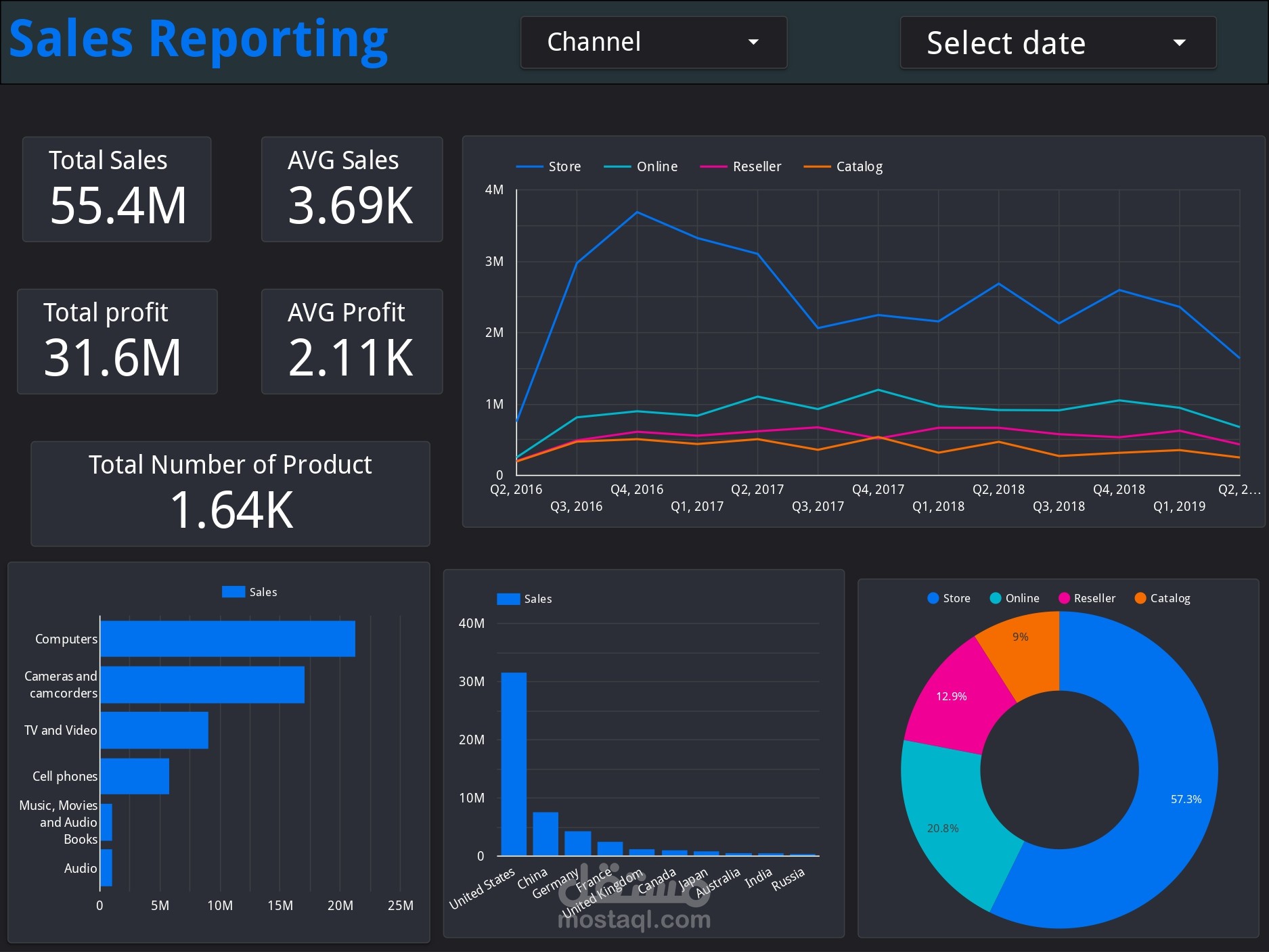Click the Select date dropdown arrow
Viewport: 1269px width, 952px height.
point(1179,43)
